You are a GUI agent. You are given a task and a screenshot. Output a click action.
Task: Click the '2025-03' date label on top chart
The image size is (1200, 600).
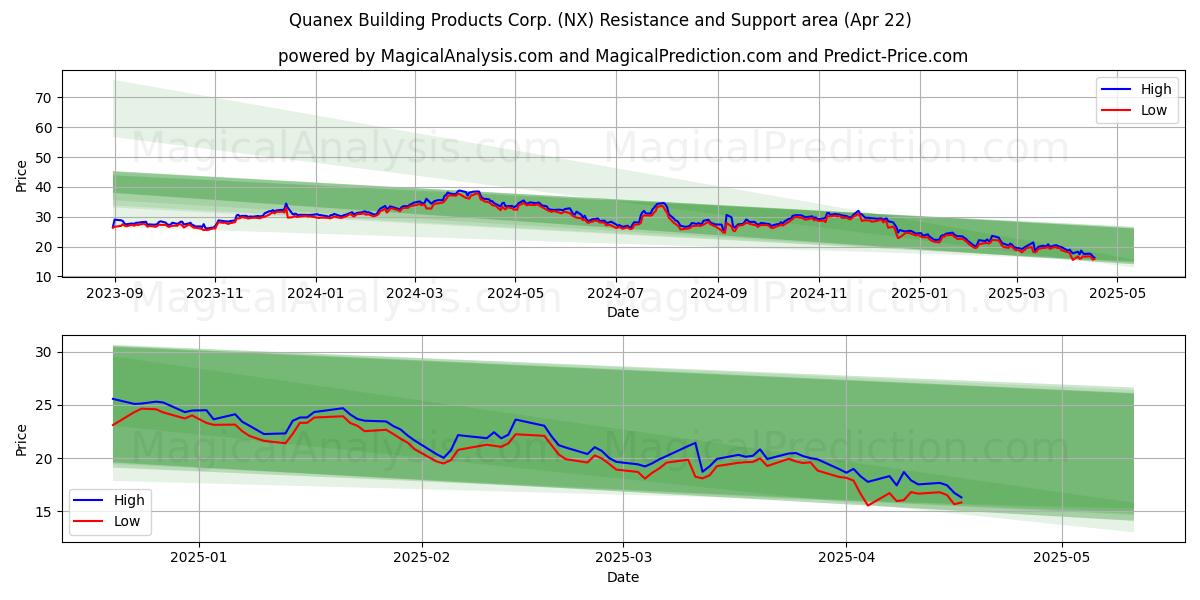[1016, 294]
